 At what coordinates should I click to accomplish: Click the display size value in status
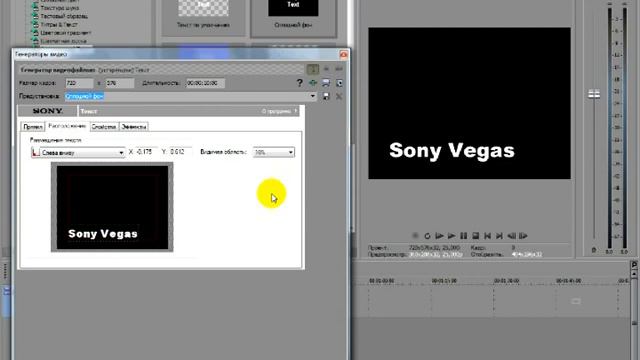(527, 254)
